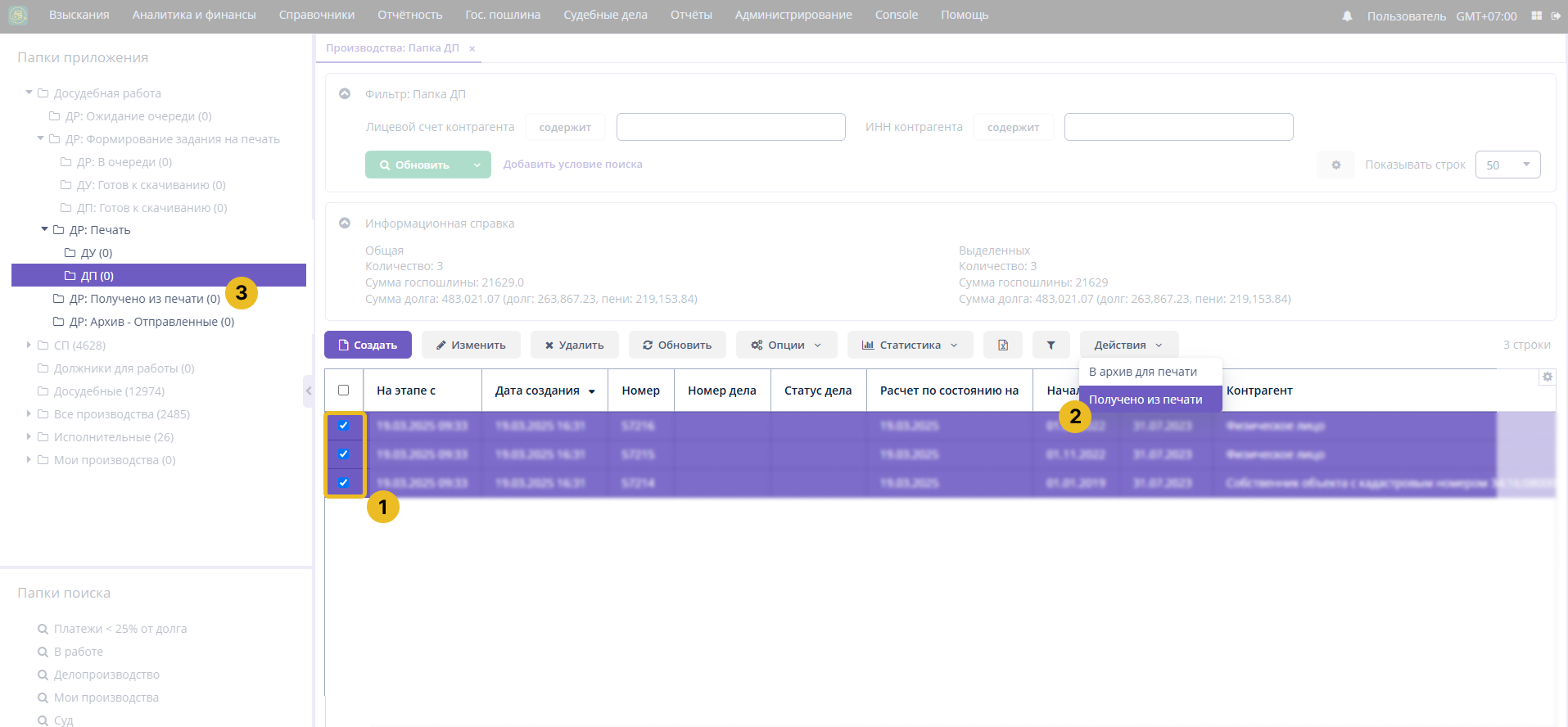Open the Показывать строк dropdown
1568x727 pixels.
point(1507,165)
